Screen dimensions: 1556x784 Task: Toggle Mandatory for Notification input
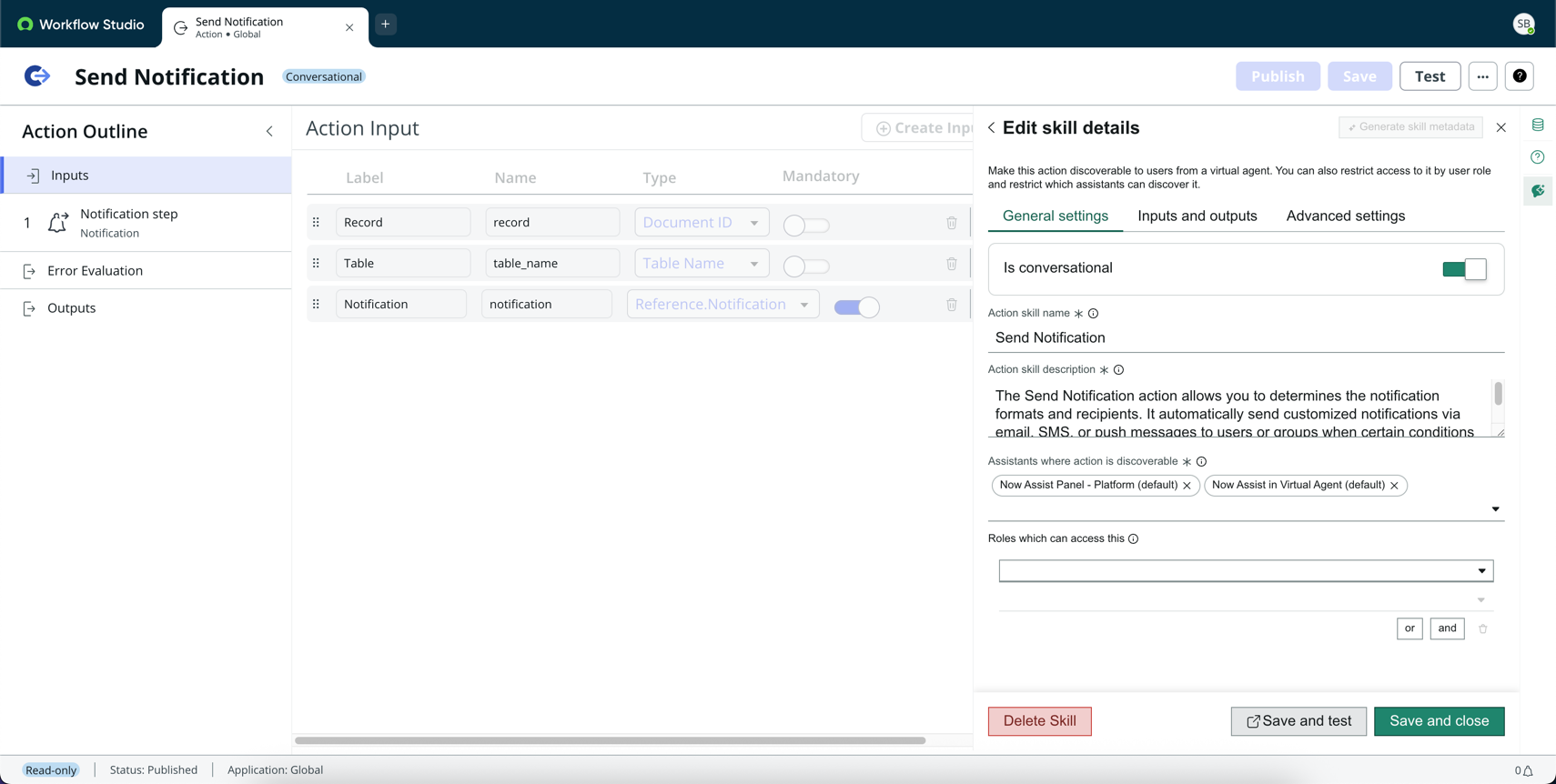click(857, 307)
